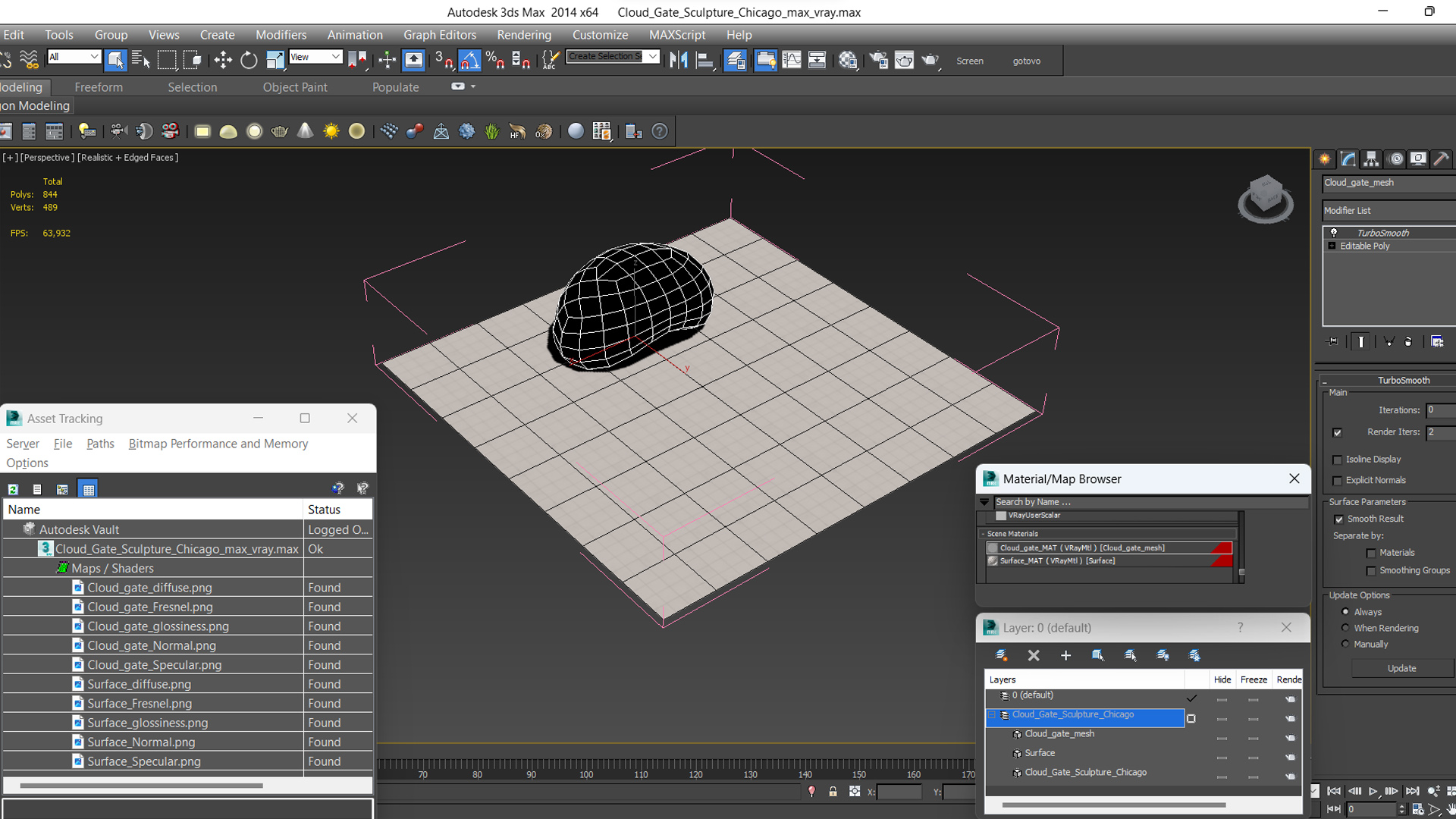Open Paths menu in Asset Tracking
The height and width of the screenshot is (819, 1456).
point(100,444)
